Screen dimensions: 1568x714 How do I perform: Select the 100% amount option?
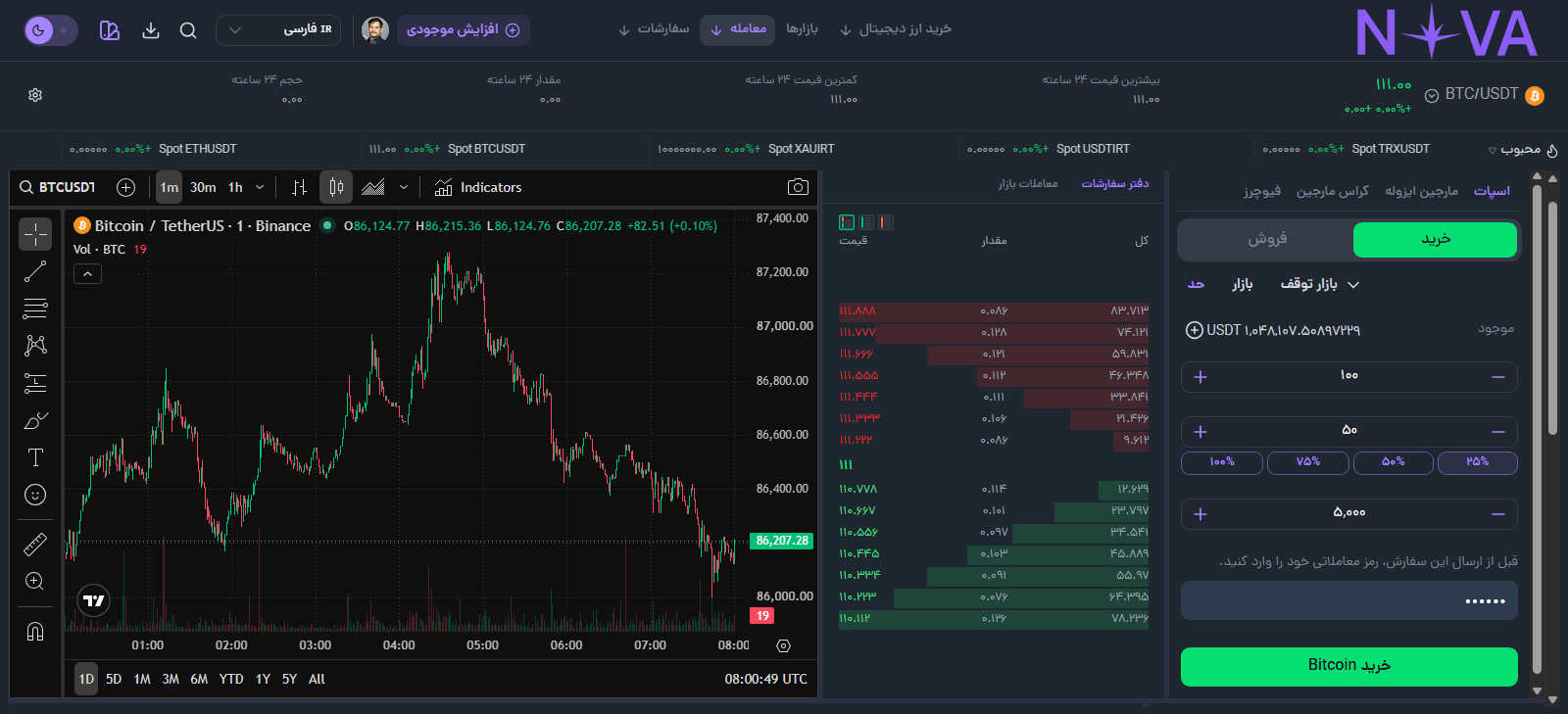coord(1222,462)
